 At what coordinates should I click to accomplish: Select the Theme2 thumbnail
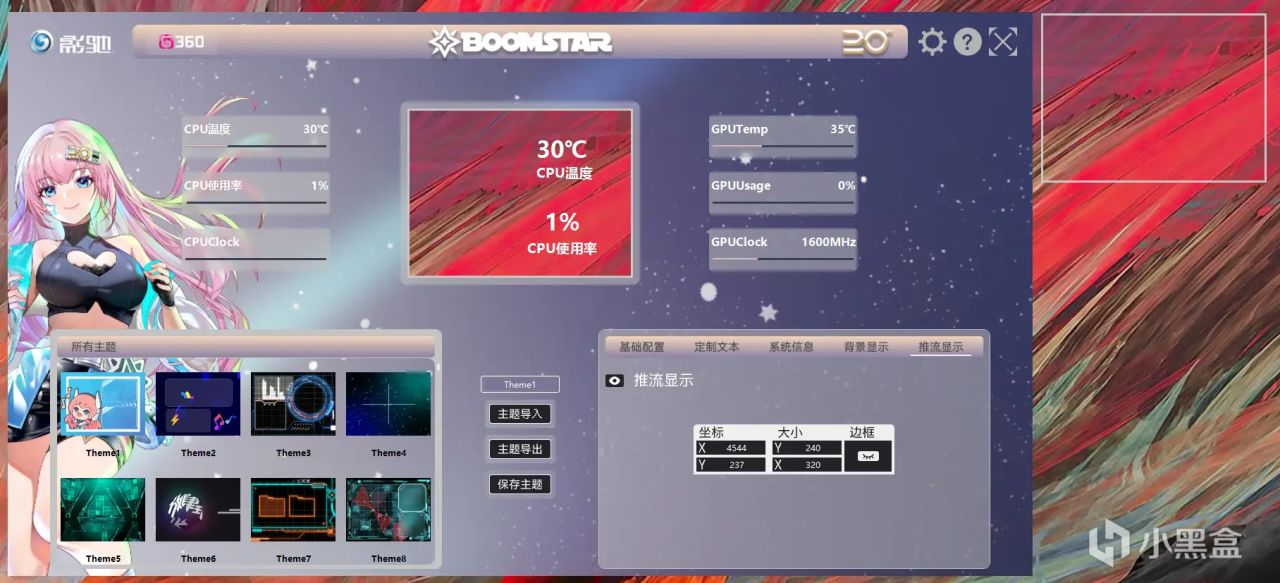tap(198, 404)
